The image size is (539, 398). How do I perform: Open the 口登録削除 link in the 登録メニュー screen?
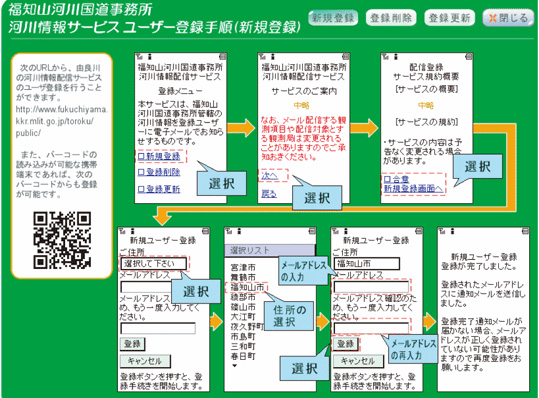159,172
